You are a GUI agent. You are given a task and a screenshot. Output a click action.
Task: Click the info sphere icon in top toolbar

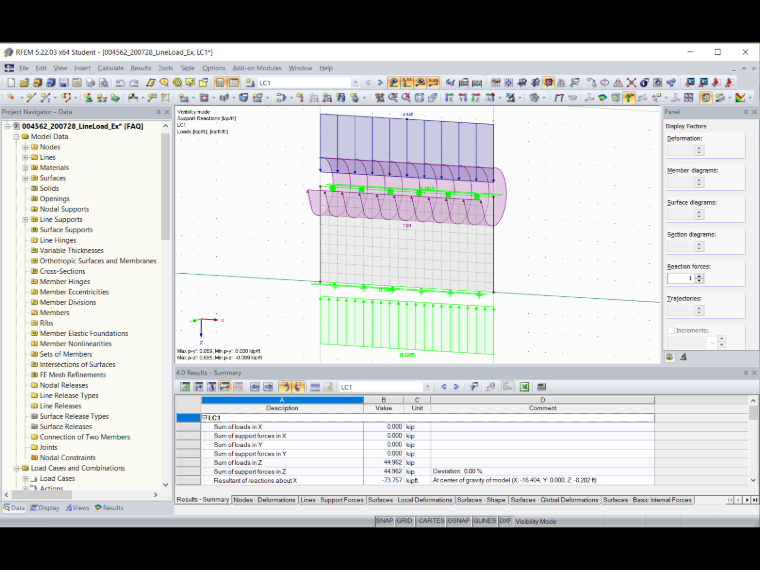tap(644, 83)
